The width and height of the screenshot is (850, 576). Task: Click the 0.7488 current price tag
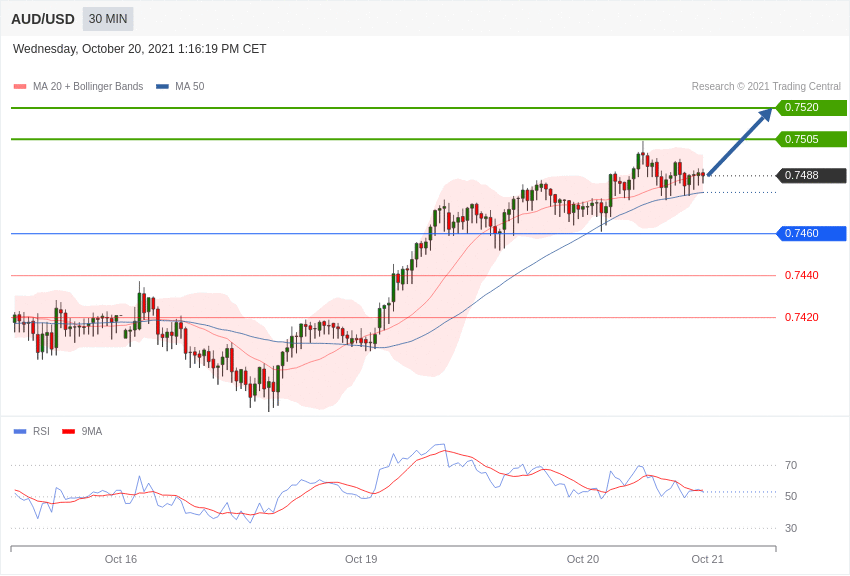[x=812, y=176]
